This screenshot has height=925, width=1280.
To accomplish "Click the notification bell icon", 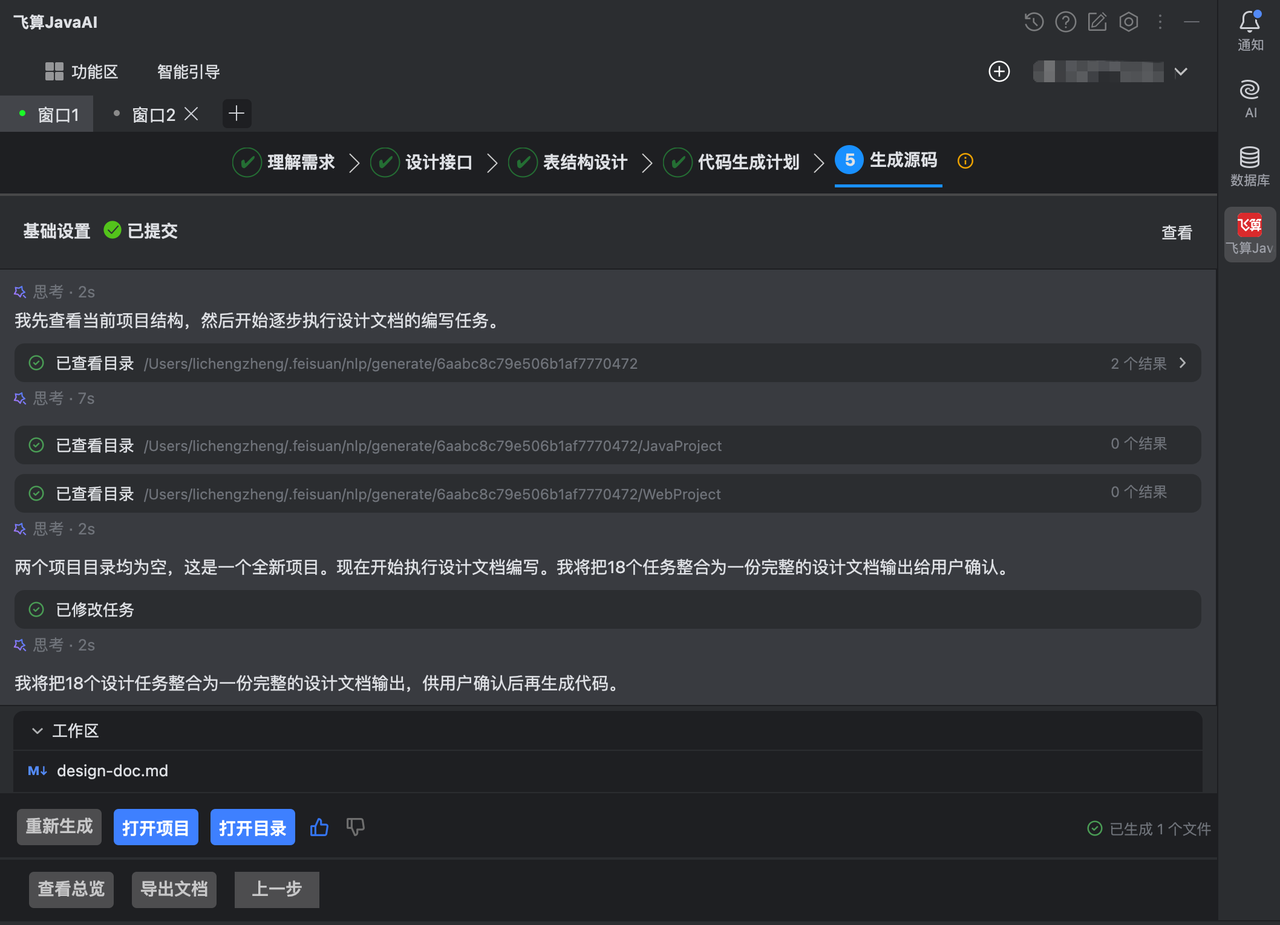I will [x=1250, y=21].
